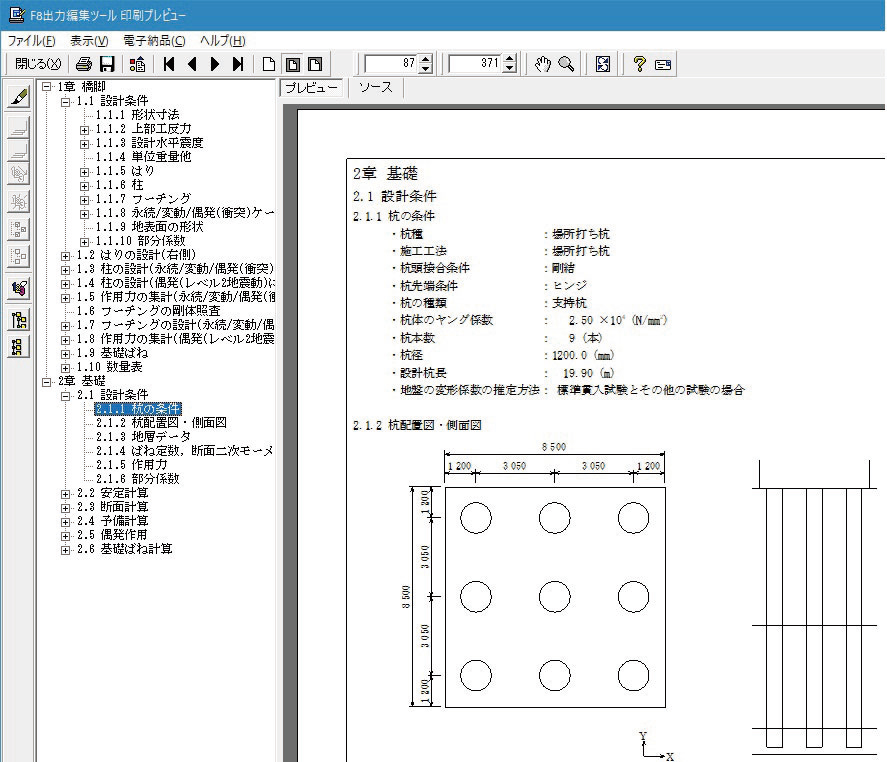
Task: Click the input field showing 371
Action: tap(476, 64)
